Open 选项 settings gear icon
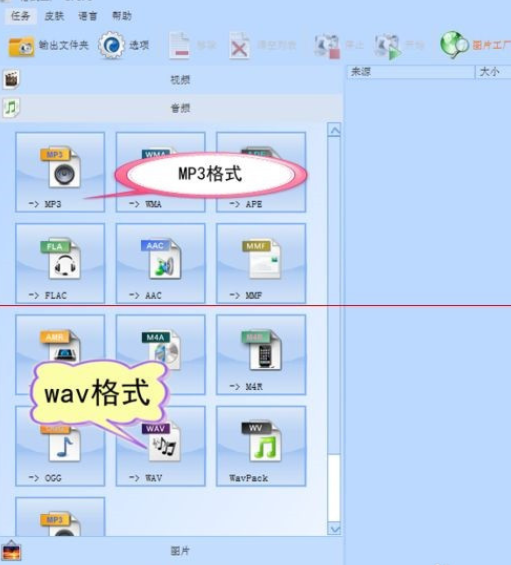 (x=112, y=45)
